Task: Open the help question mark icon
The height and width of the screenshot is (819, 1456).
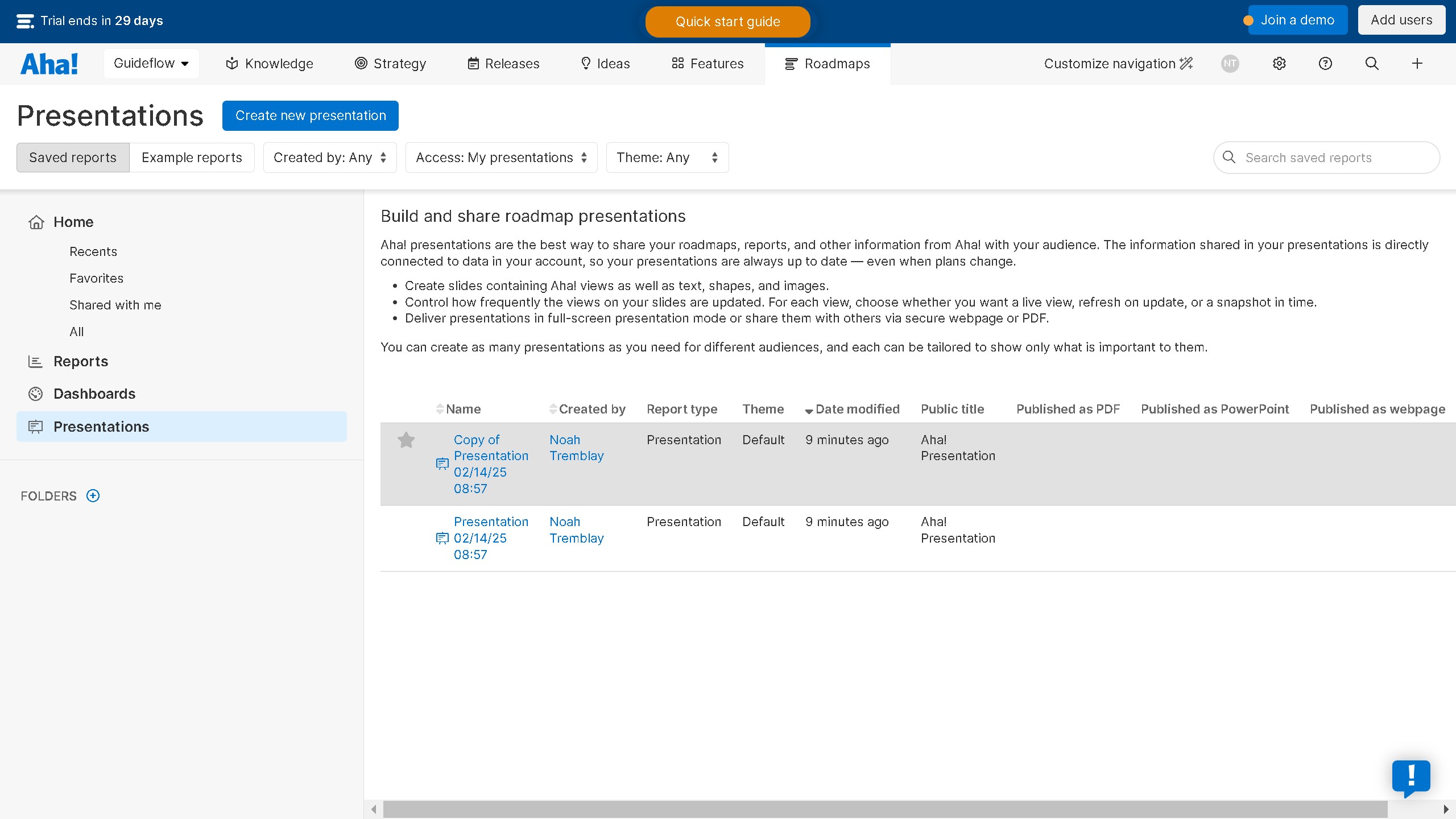Action: (1325, 64)
